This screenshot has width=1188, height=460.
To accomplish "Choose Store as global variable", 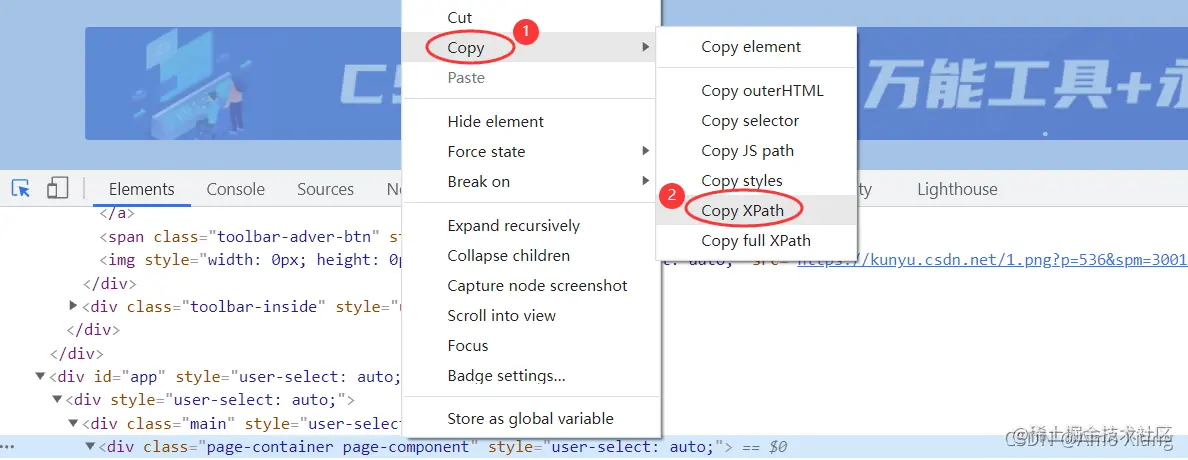I will point(530,419).
